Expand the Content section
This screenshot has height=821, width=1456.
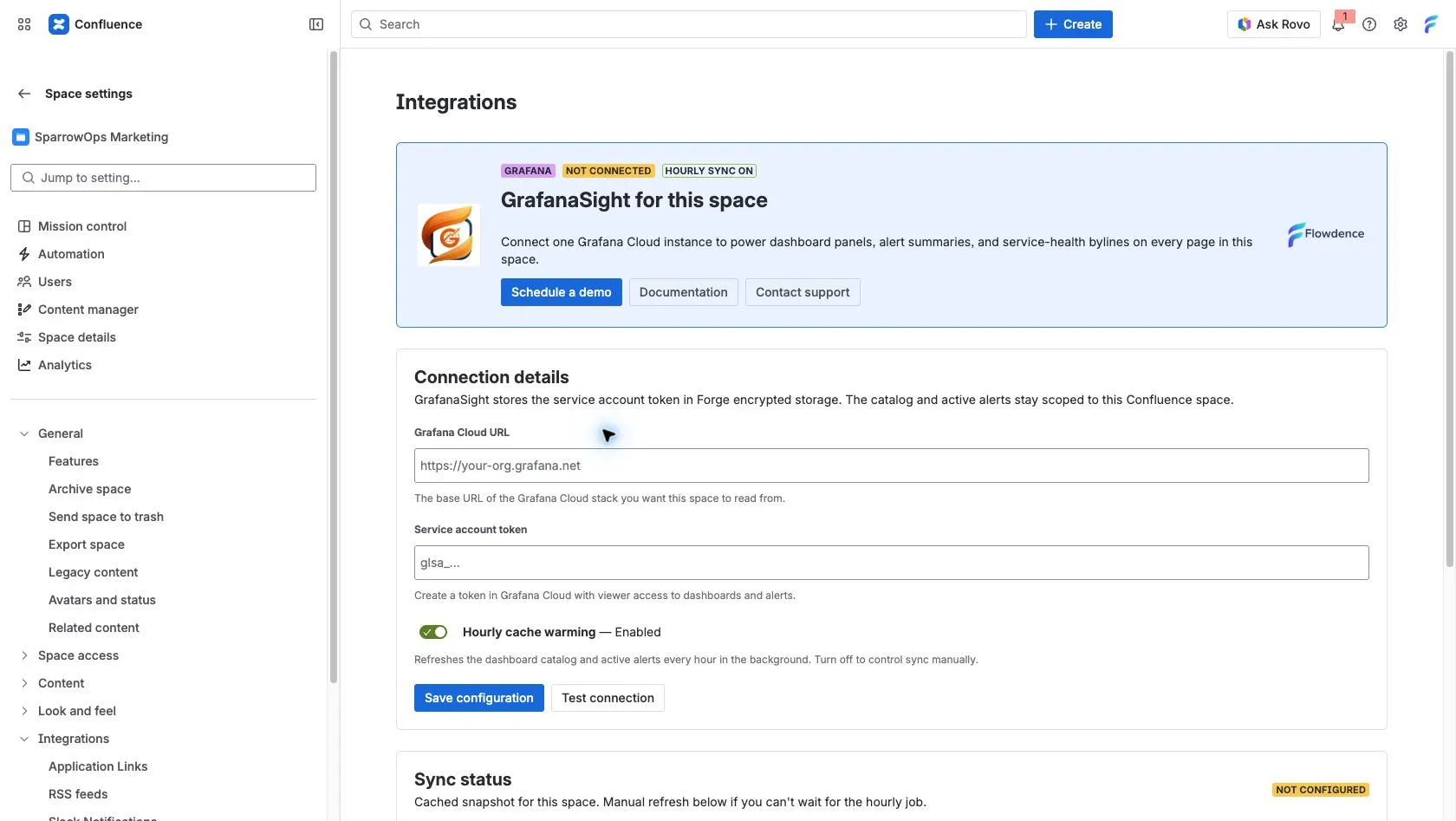[24, 683]
